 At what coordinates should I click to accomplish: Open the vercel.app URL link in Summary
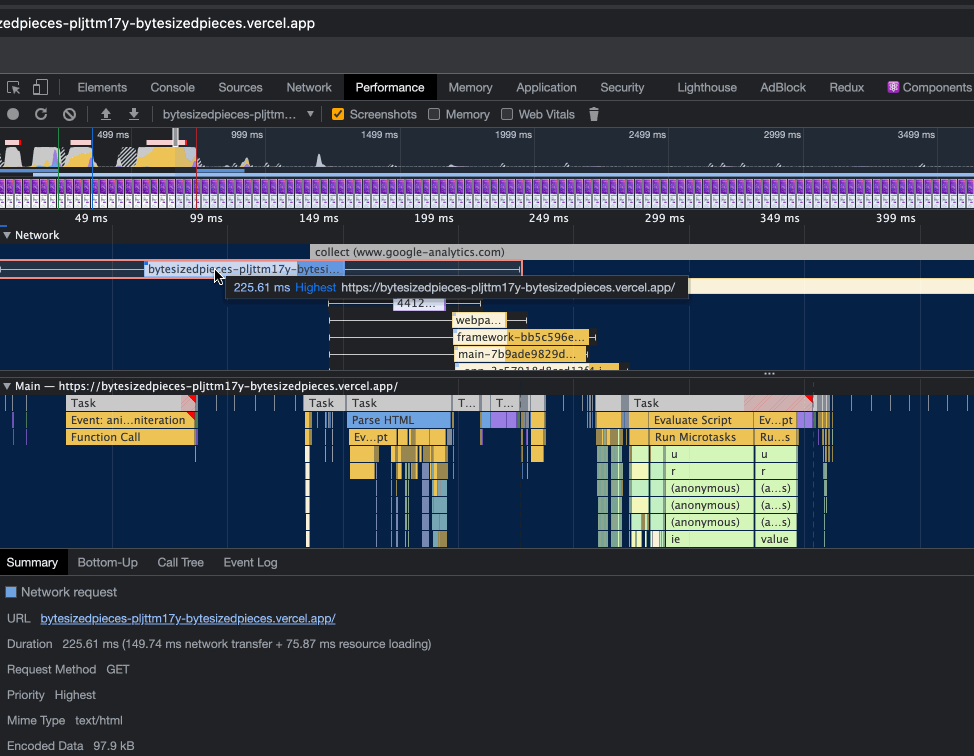point(187,619)
